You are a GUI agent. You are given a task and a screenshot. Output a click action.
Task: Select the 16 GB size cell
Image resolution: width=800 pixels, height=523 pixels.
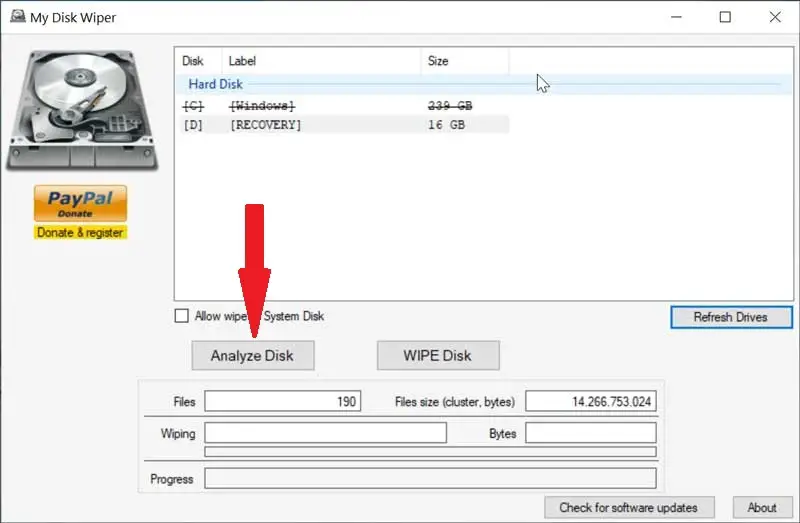pyautogui.click(x=446, y=125)
